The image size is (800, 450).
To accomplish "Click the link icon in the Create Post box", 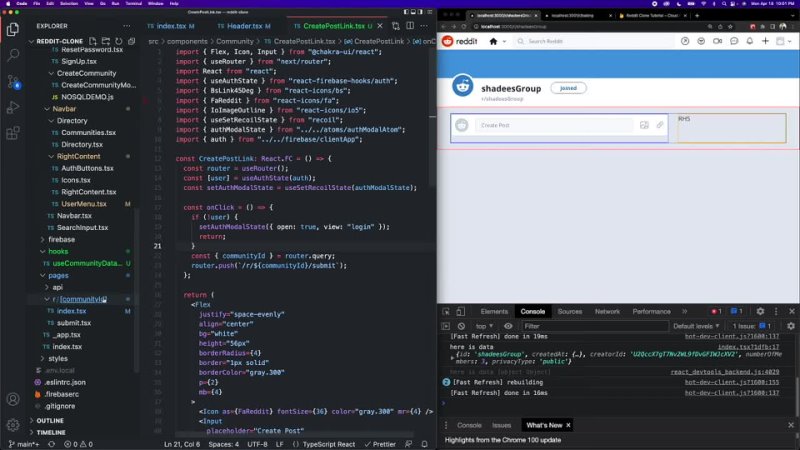I will pyautogui.click(x=660, y=125).
